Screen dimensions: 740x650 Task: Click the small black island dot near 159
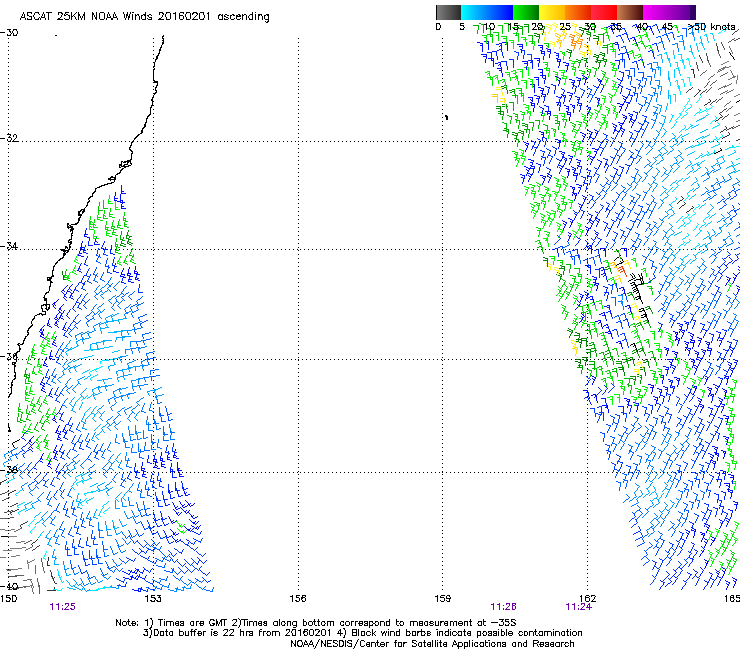(446, 117)
